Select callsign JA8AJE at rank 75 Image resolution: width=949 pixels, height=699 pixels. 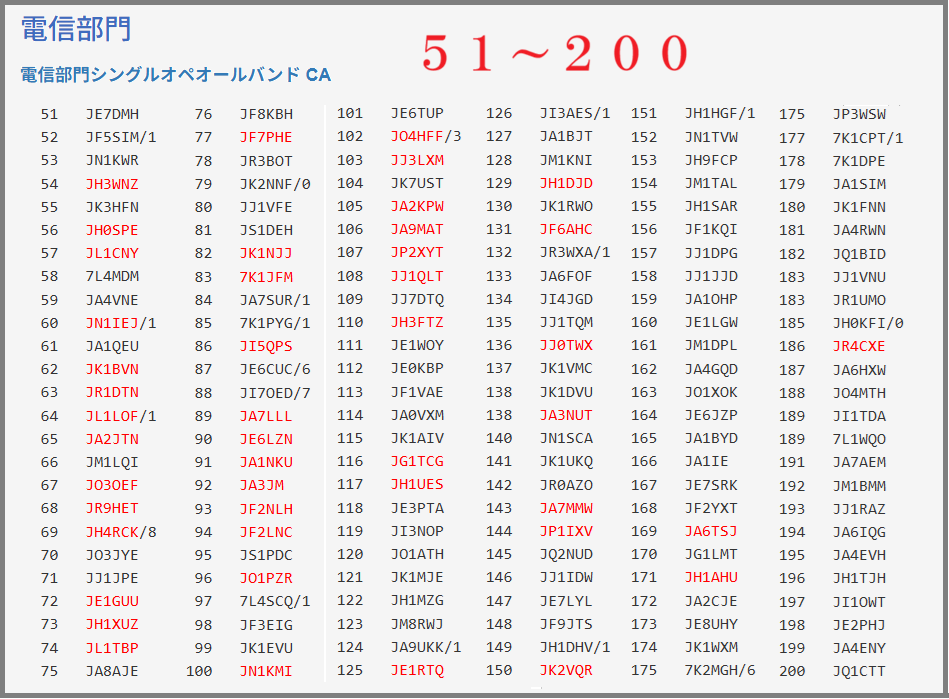(112, 671)
